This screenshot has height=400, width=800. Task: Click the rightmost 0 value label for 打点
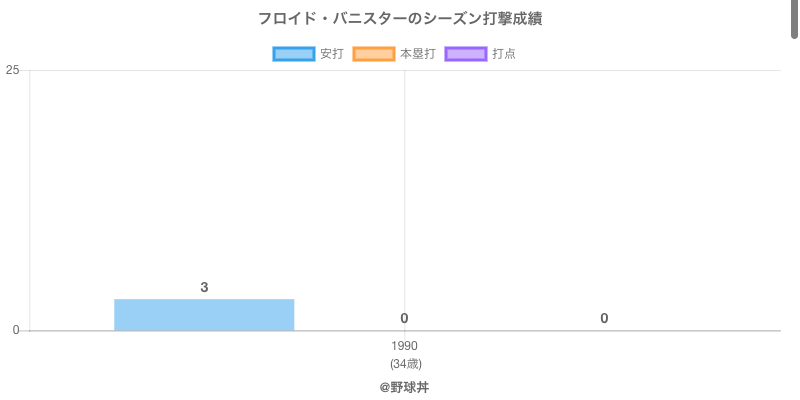[604, 318]
